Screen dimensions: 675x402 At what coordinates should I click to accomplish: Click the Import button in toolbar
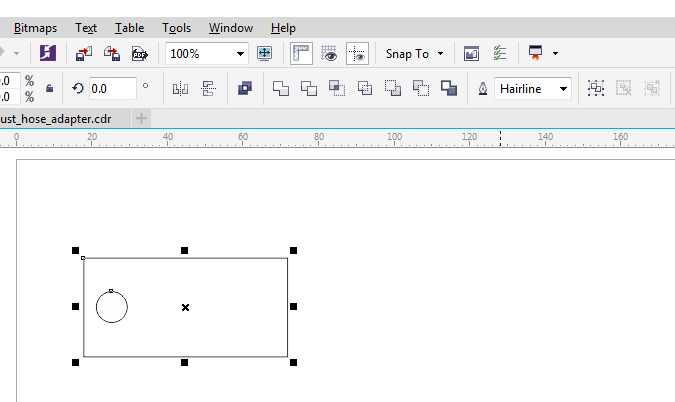coord(85,54)
